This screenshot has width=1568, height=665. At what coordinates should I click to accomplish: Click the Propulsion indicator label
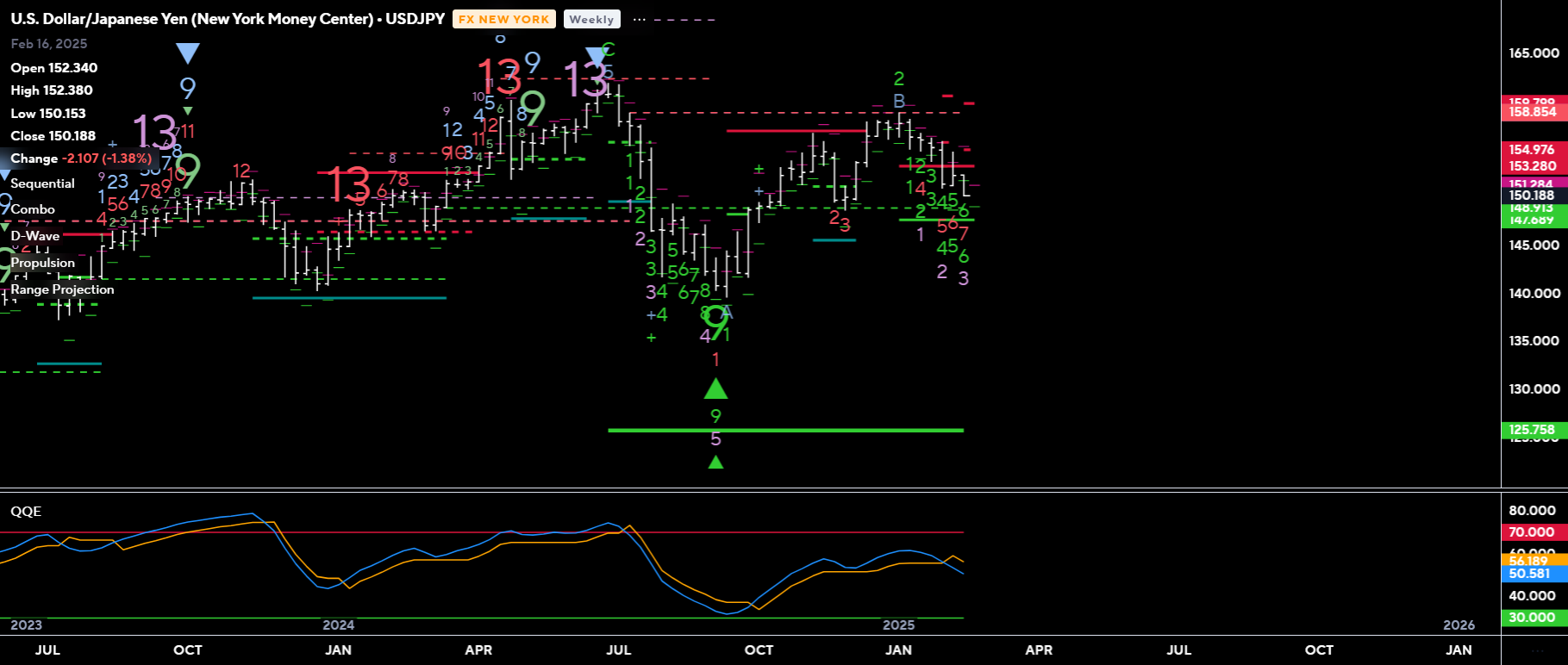(42, 263)
